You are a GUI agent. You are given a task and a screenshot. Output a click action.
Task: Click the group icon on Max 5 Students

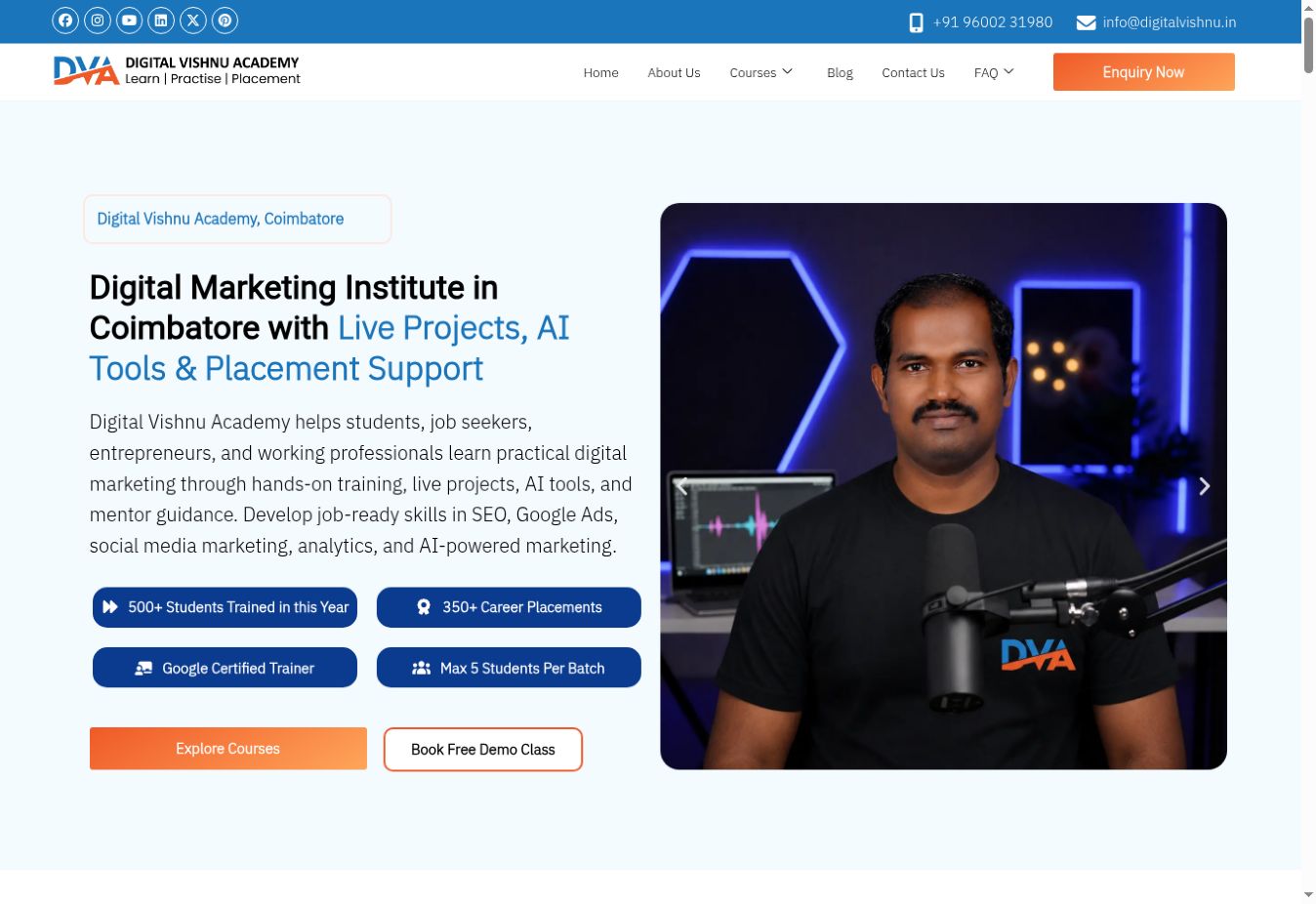tap(422, 669)
